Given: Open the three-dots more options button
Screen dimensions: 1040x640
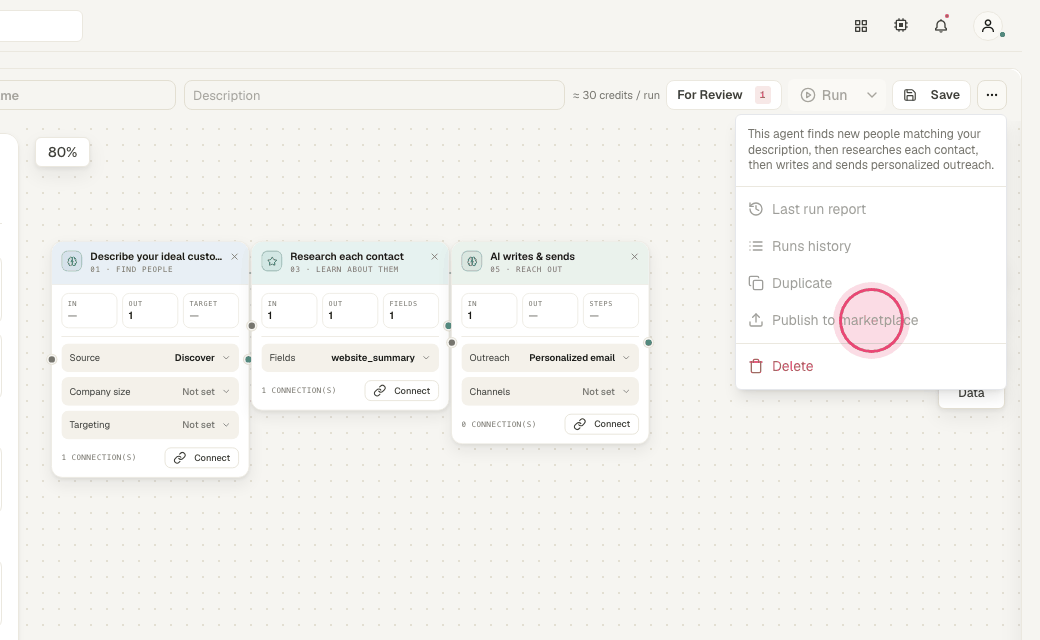Looking at the screenshot, I should coord(992,95).
